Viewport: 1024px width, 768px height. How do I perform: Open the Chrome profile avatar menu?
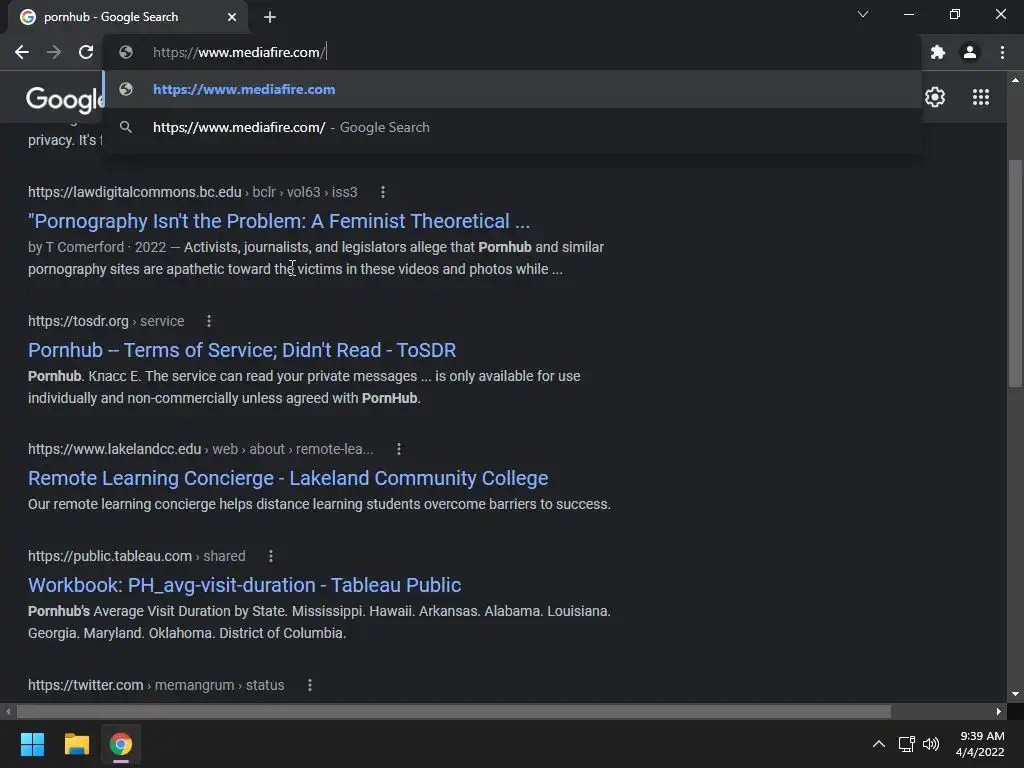[x=970, y=52]
